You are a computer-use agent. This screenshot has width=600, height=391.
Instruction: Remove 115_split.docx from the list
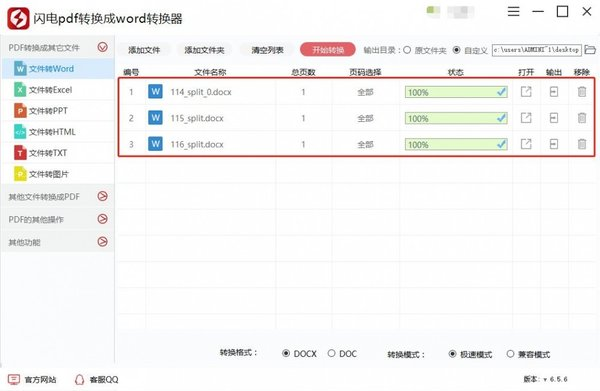pos(582,118)
